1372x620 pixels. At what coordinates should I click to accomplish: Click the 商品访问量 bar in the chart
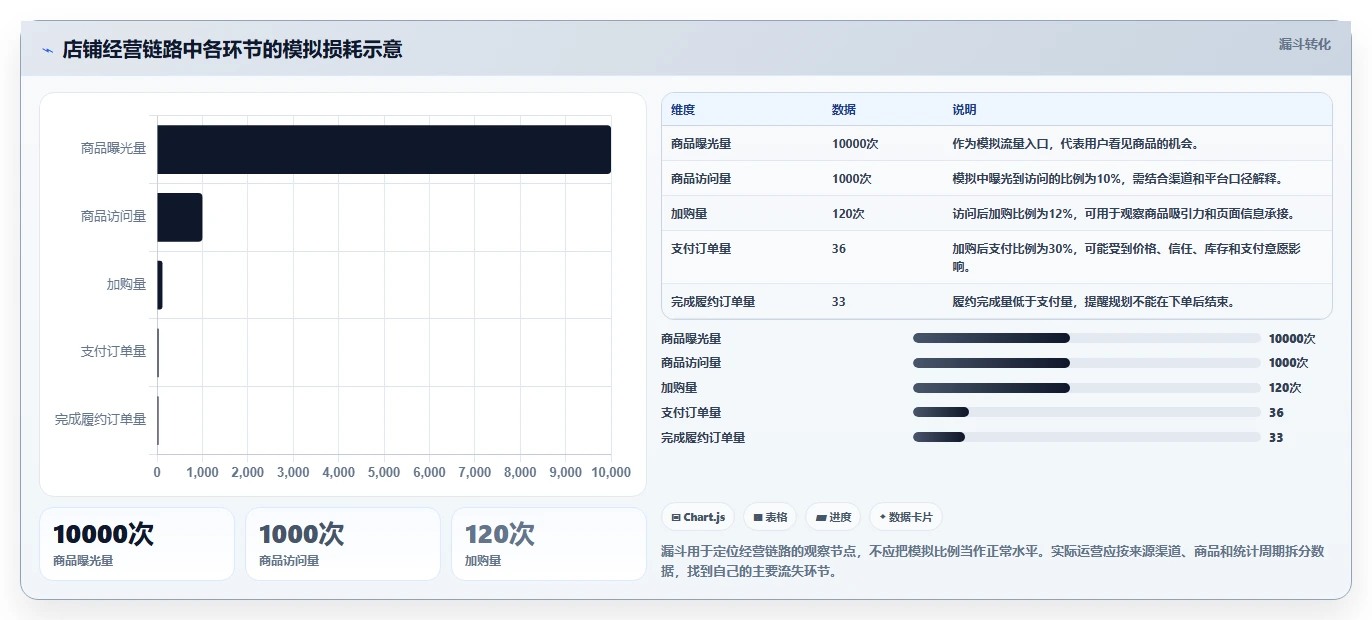coord(180,217)
